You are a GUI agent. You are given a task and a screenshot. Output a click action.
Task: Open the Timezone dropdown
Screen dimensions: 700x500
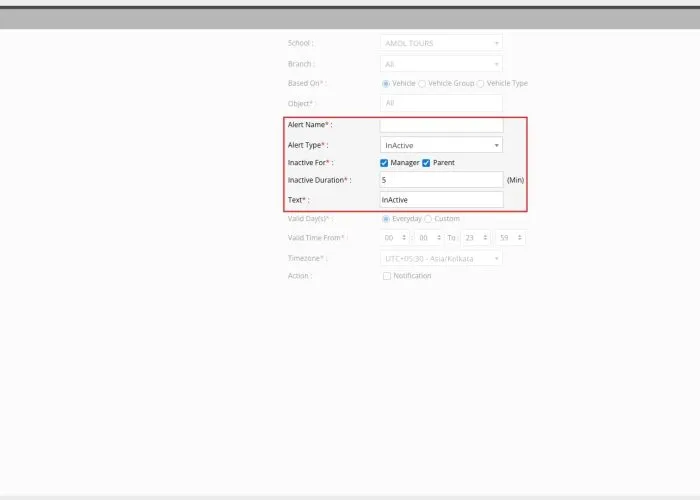click(x=441, y=258)
